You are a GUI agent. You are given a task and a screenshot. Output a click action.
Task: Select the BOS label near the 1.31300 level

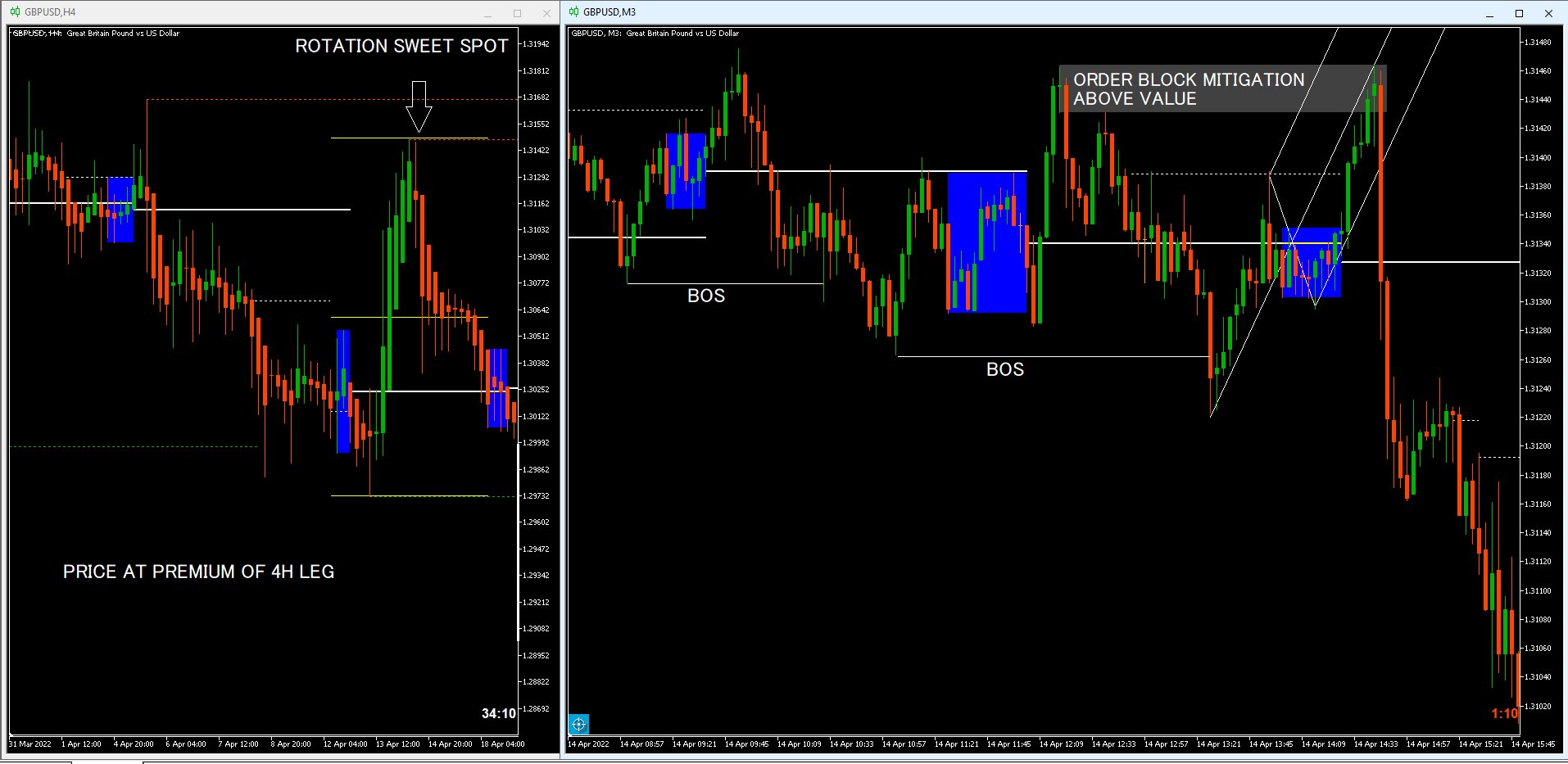706,296
